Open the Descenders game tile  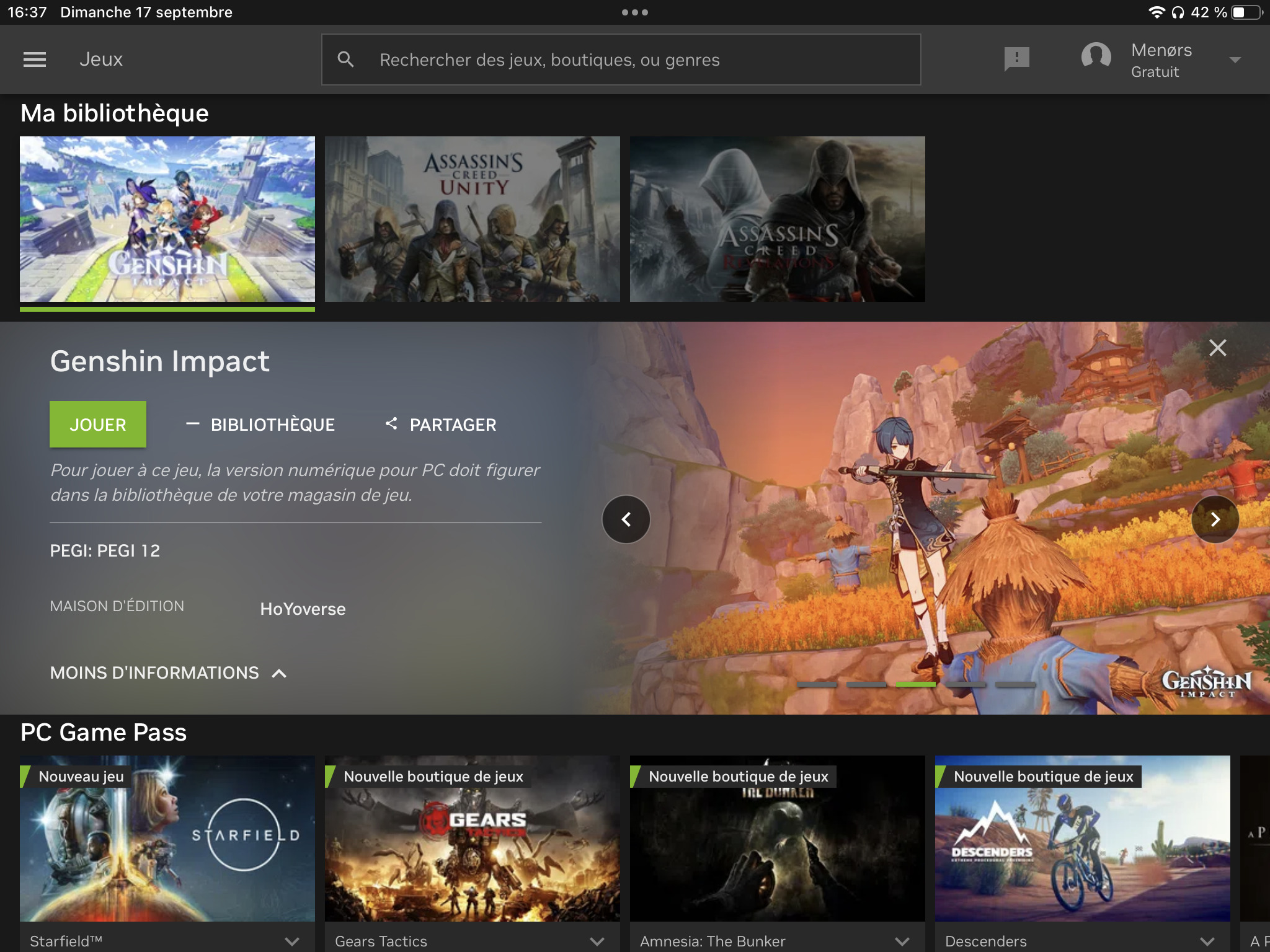(1083, 839)
